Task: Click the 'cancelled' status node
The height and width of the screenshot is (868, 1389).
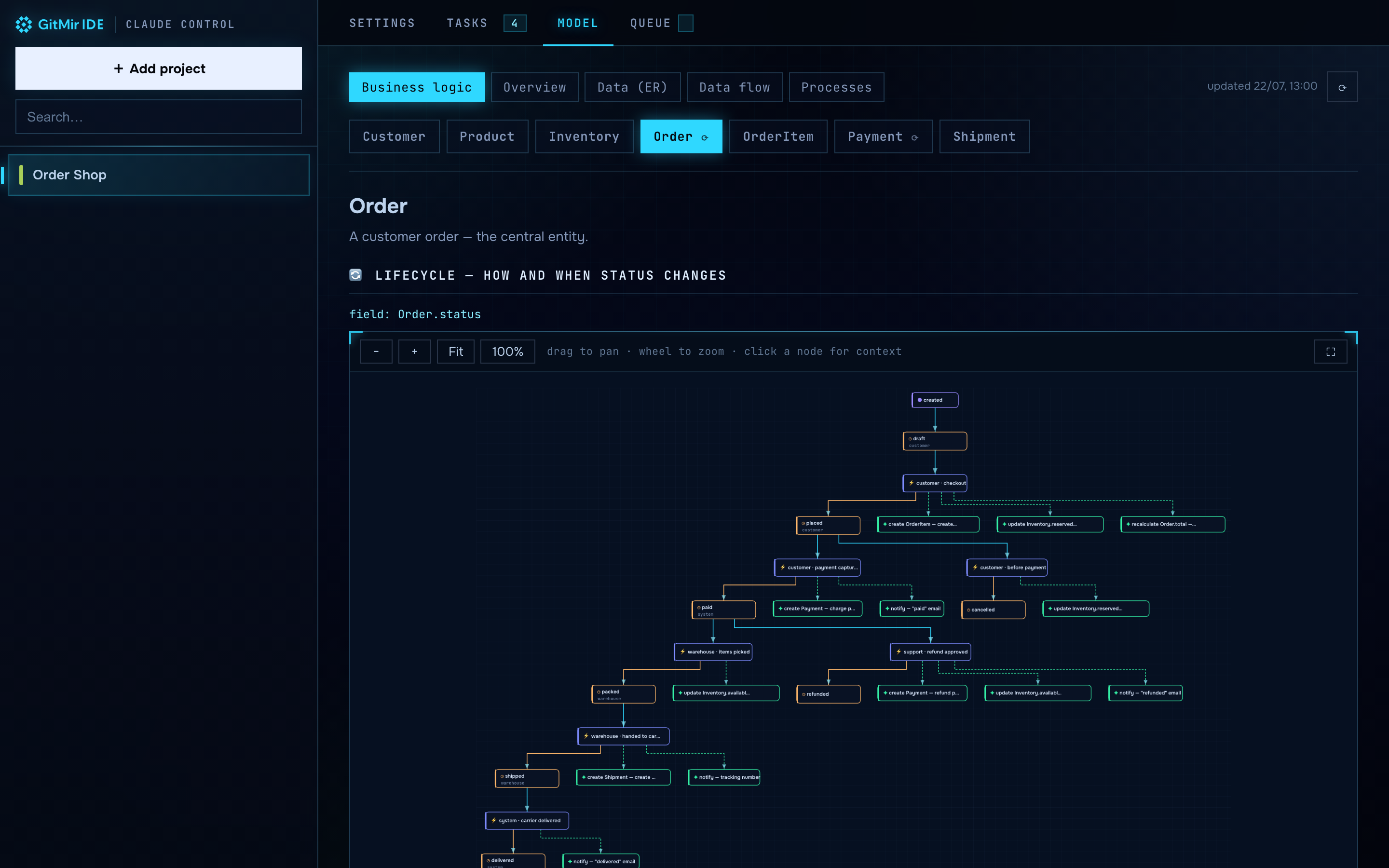Action: [x=994, y=610]
